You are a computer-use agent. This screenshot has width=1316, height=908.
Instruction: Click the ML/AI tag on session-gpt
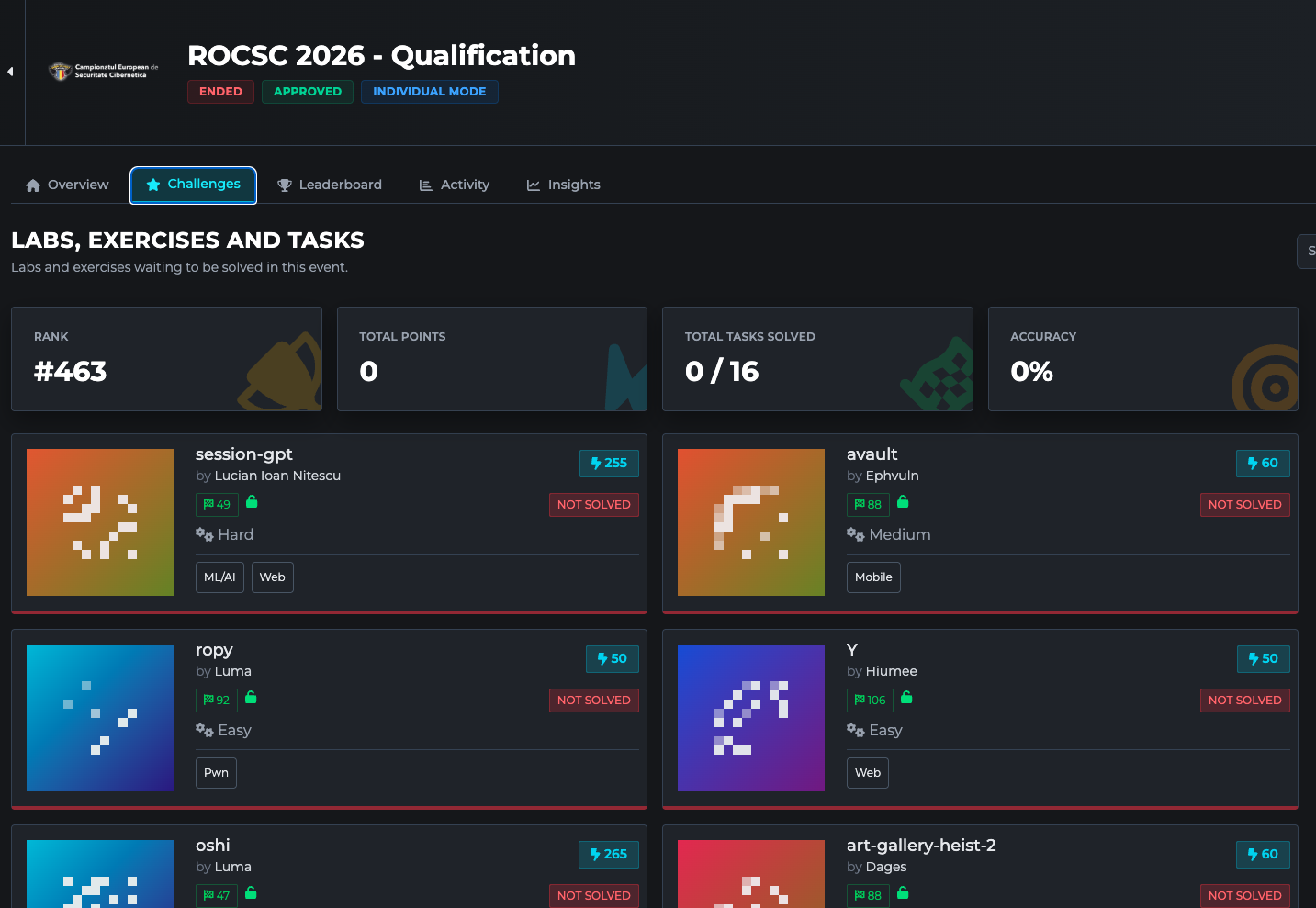tap(219, 577)
